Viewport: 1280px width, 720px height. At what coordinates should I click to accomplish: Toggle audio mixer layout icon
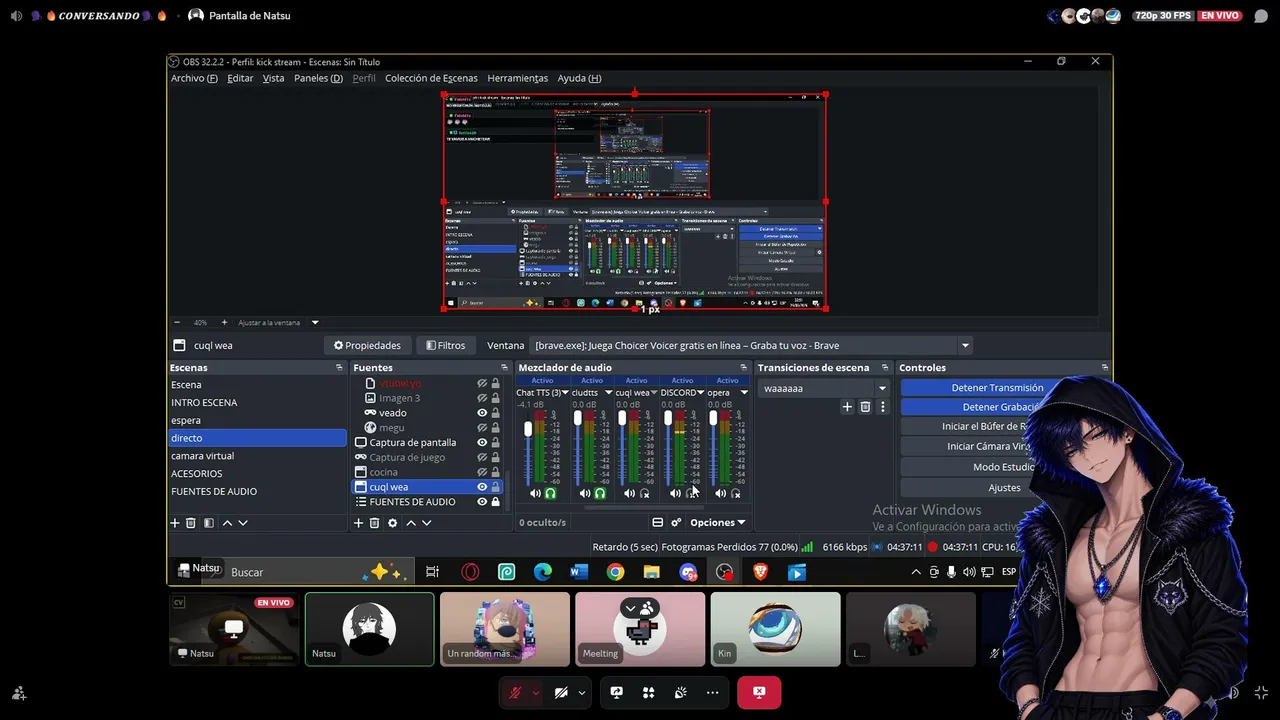(x=658, y=522)
